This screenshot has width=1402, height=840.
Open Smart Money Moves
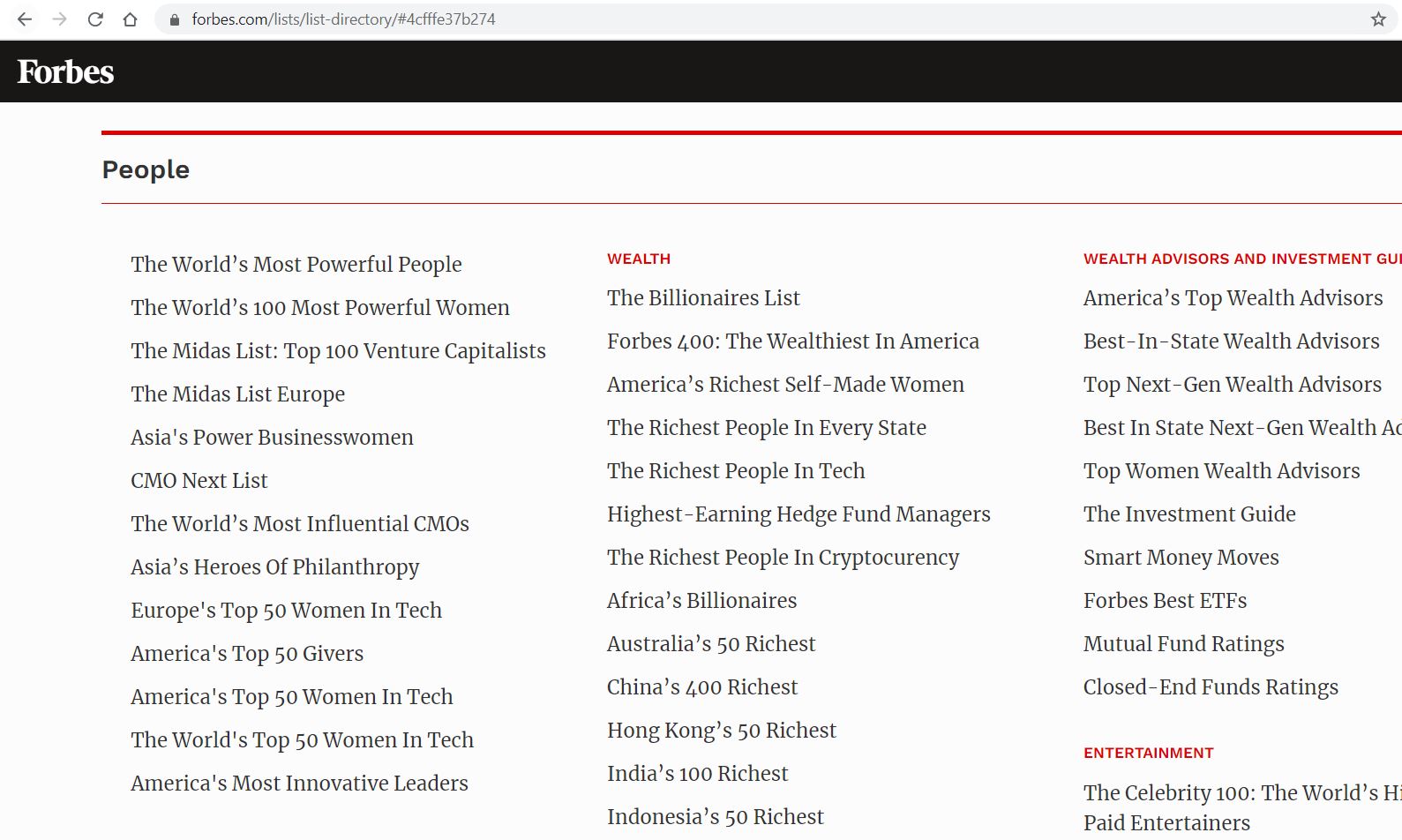(1181, 558)
